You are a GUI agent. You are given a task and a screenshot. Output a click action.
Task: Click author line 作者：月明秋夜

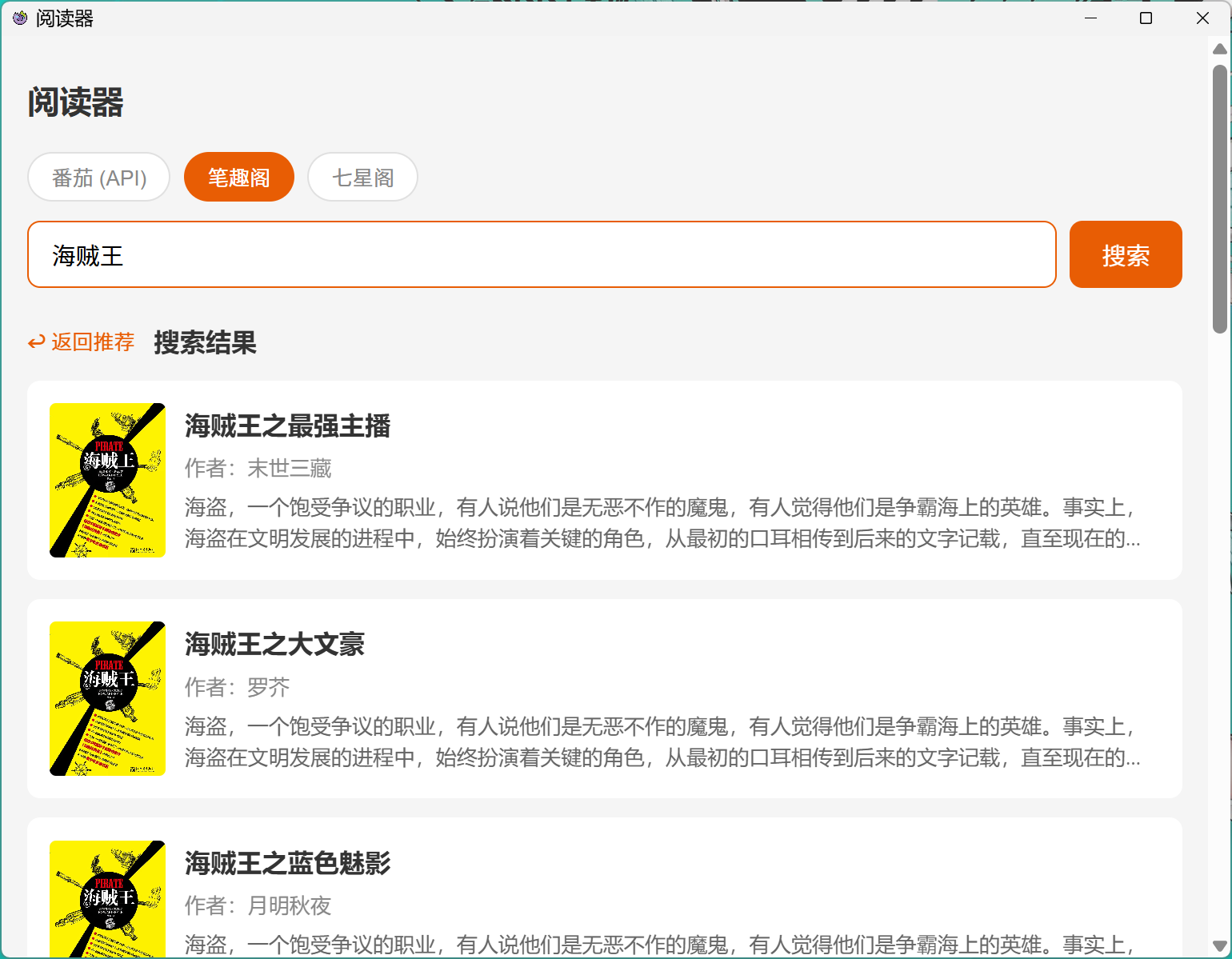[258, 905]
